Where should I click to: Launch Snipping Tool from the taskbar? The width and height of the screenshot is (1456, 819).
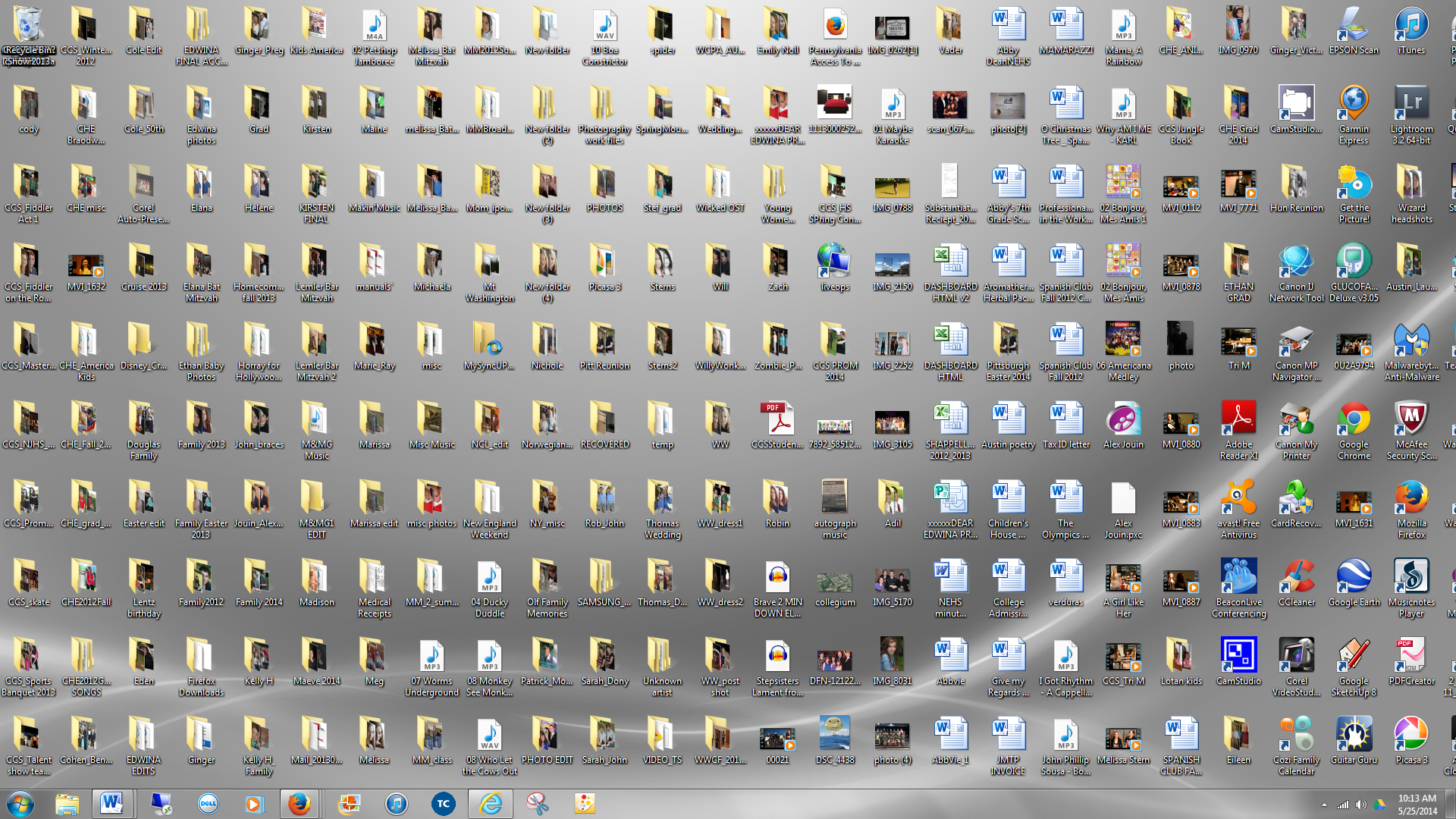pos(538,804)
